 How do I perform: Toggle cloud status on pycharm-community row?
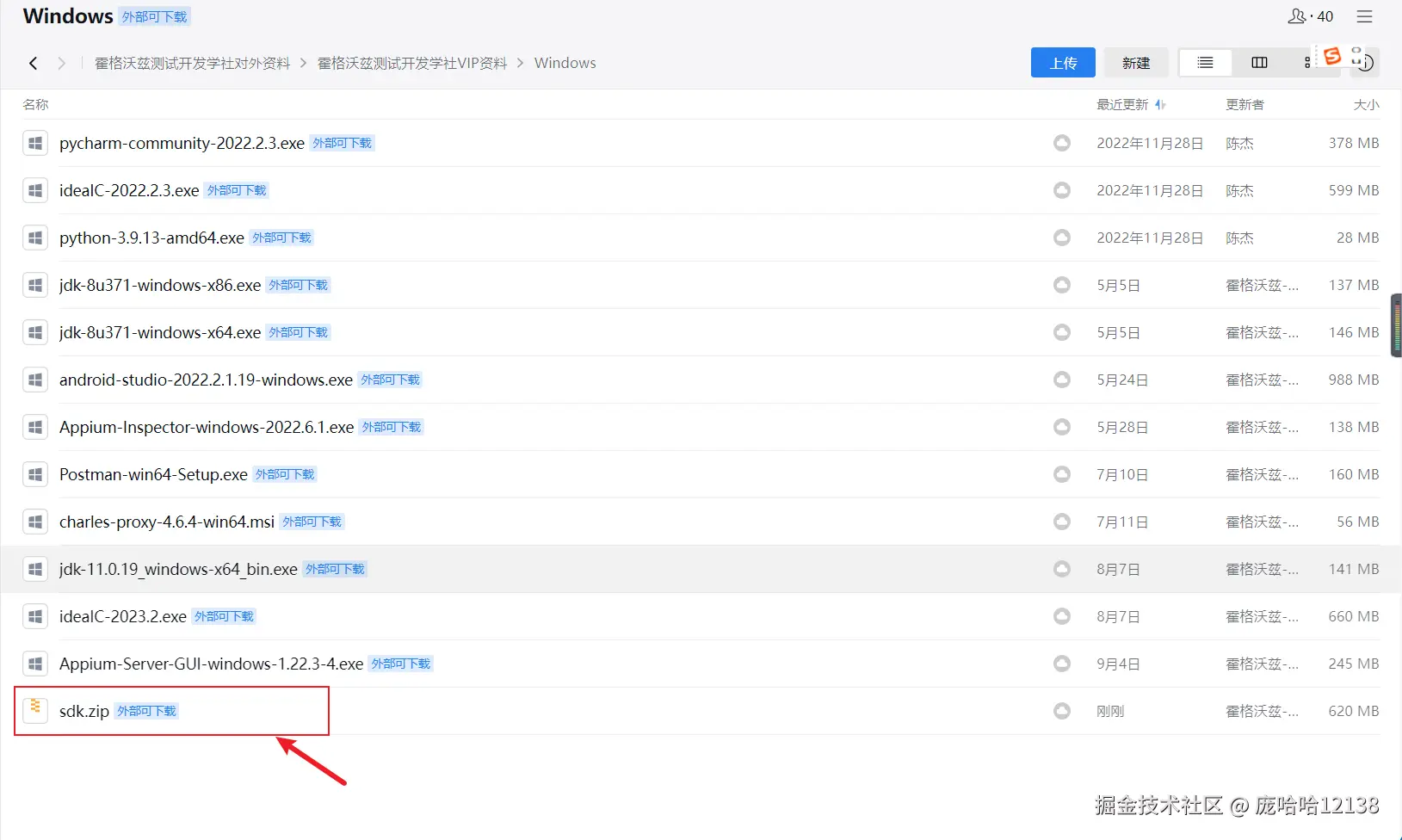coord(1061,143)
